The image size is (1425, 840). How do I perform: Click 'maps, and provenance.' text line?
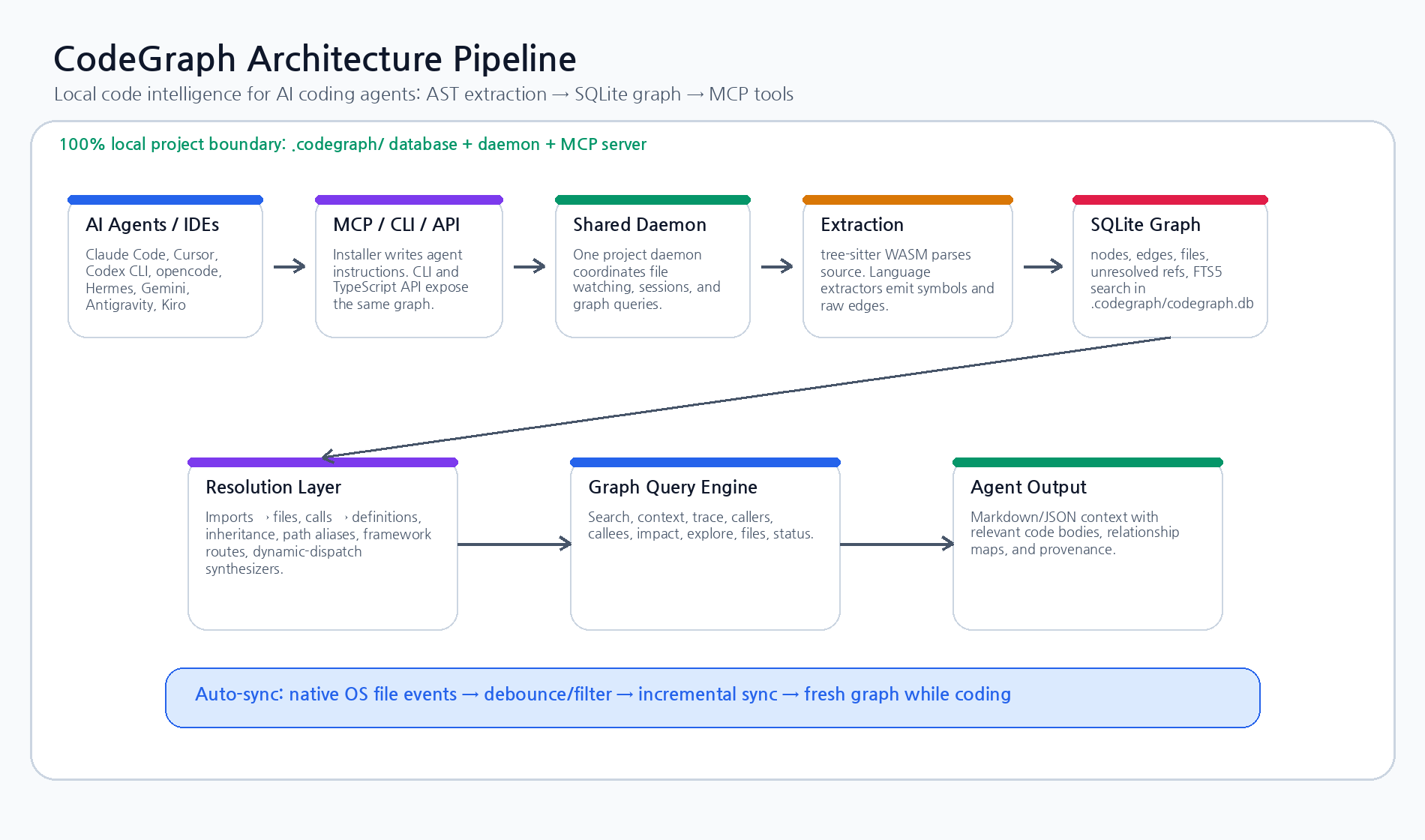click(x=1043, y=550)
